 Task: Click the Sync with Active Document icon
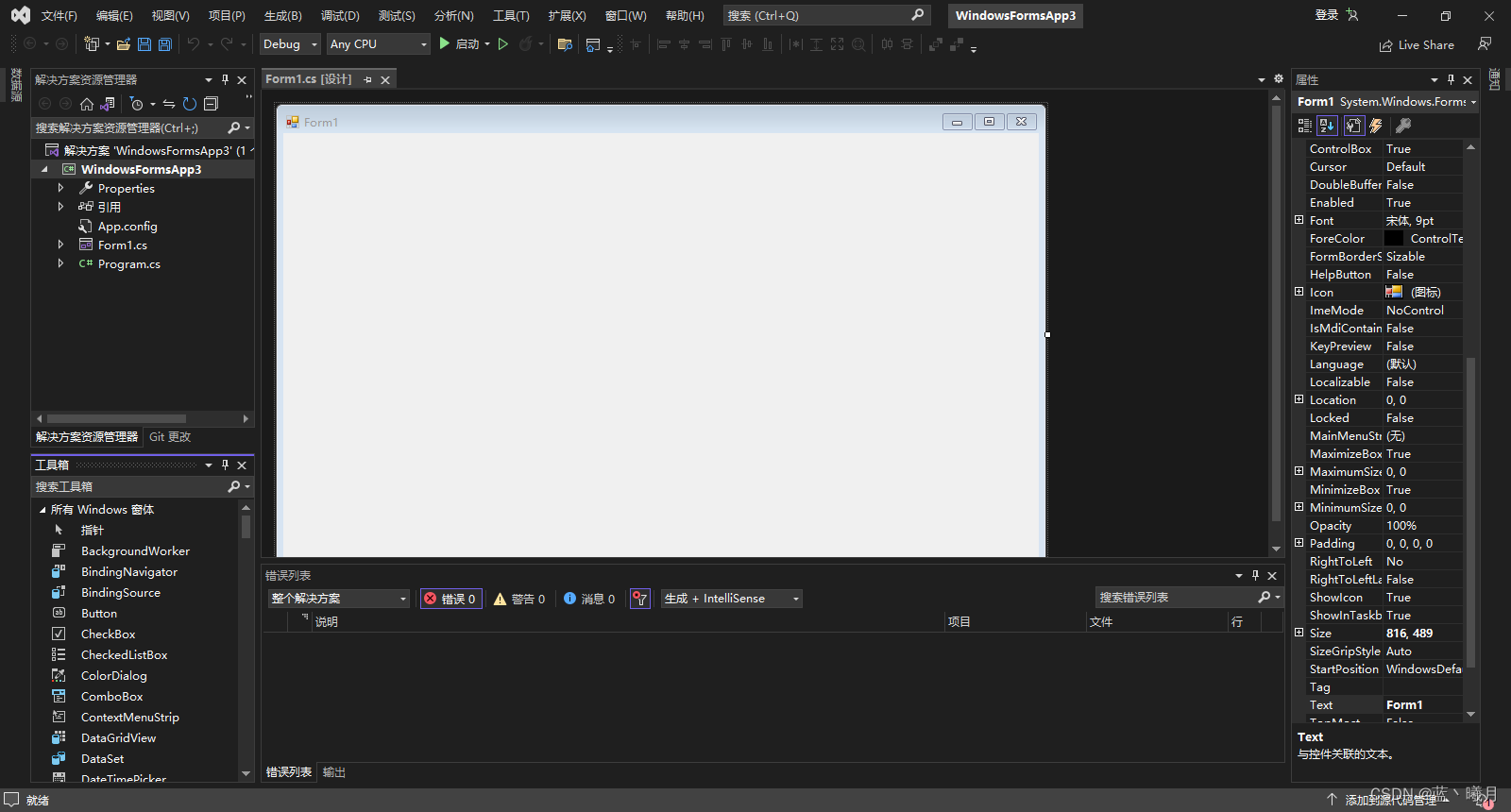coord(169,104)
